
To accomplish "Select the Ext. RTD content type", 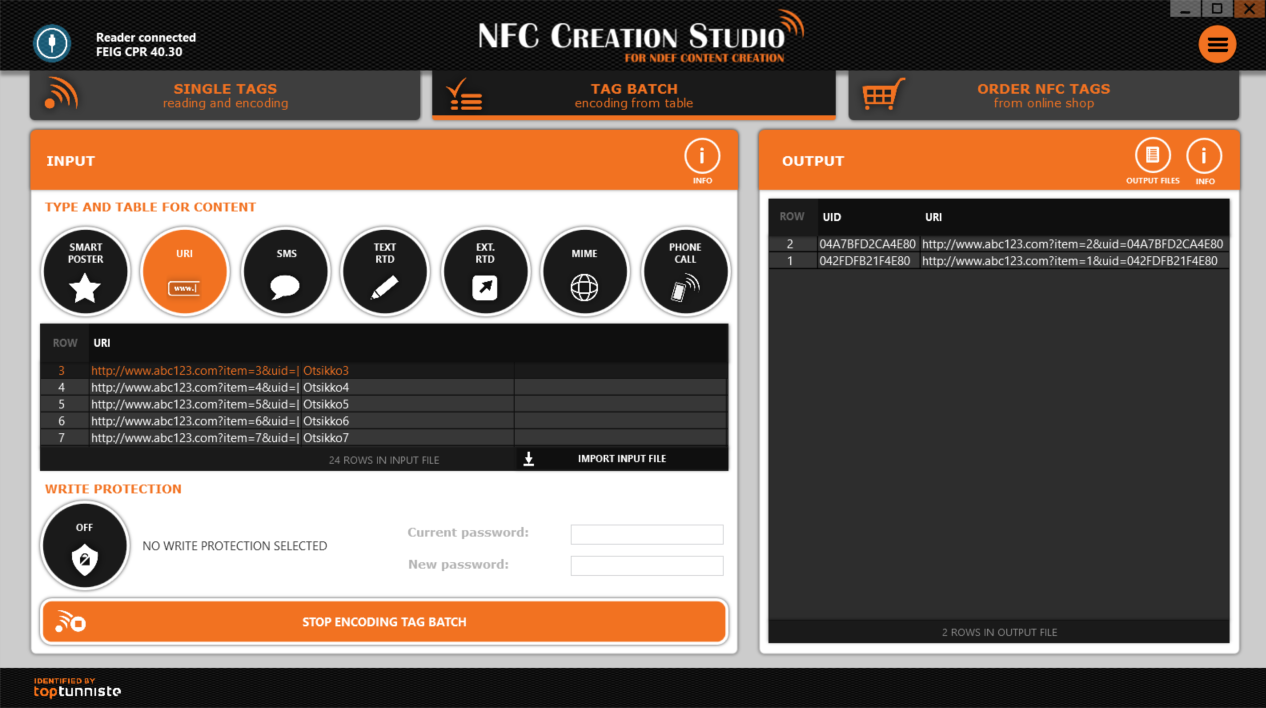I will point(485,271).
